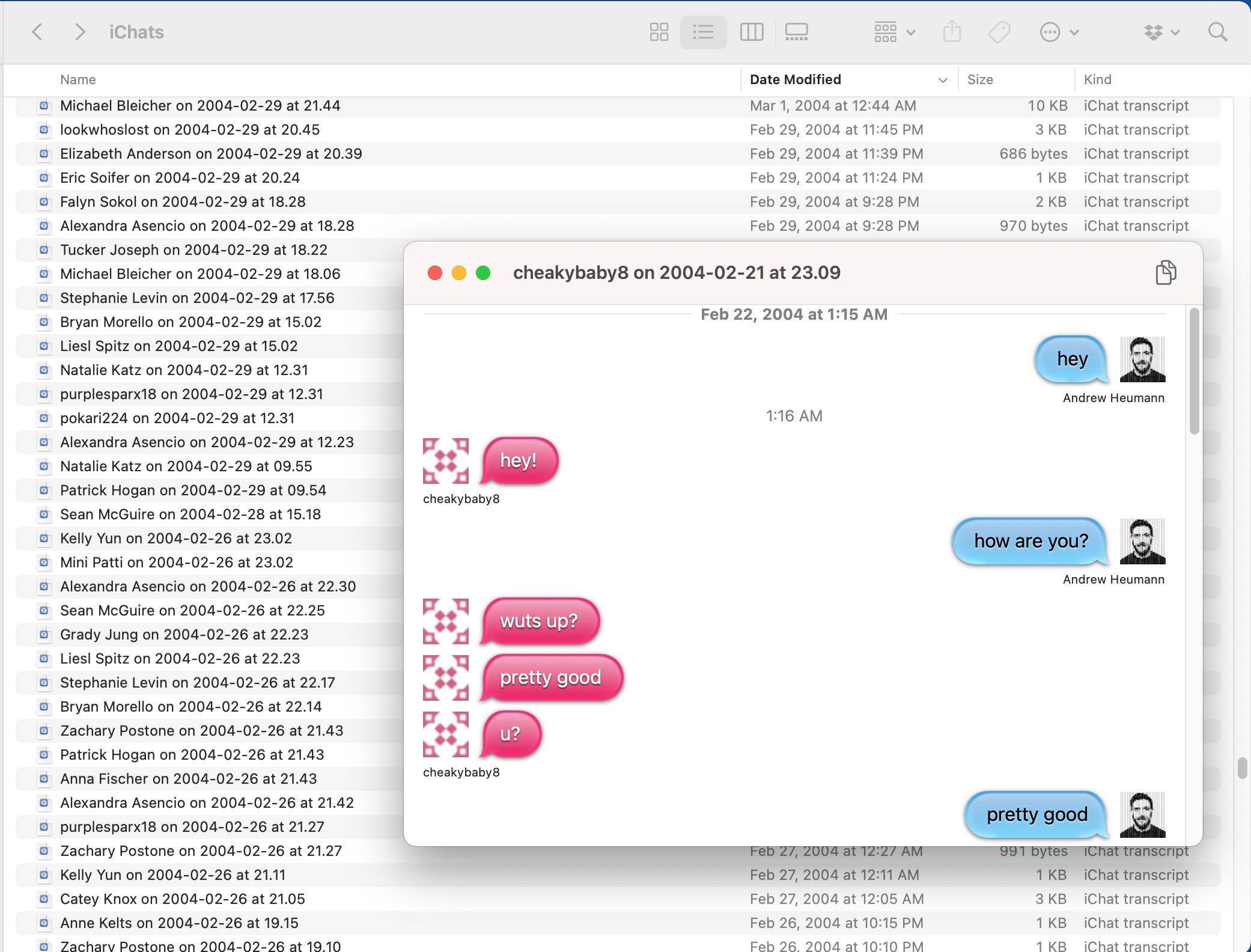Open Finder search

click(x=1218, y=32)
